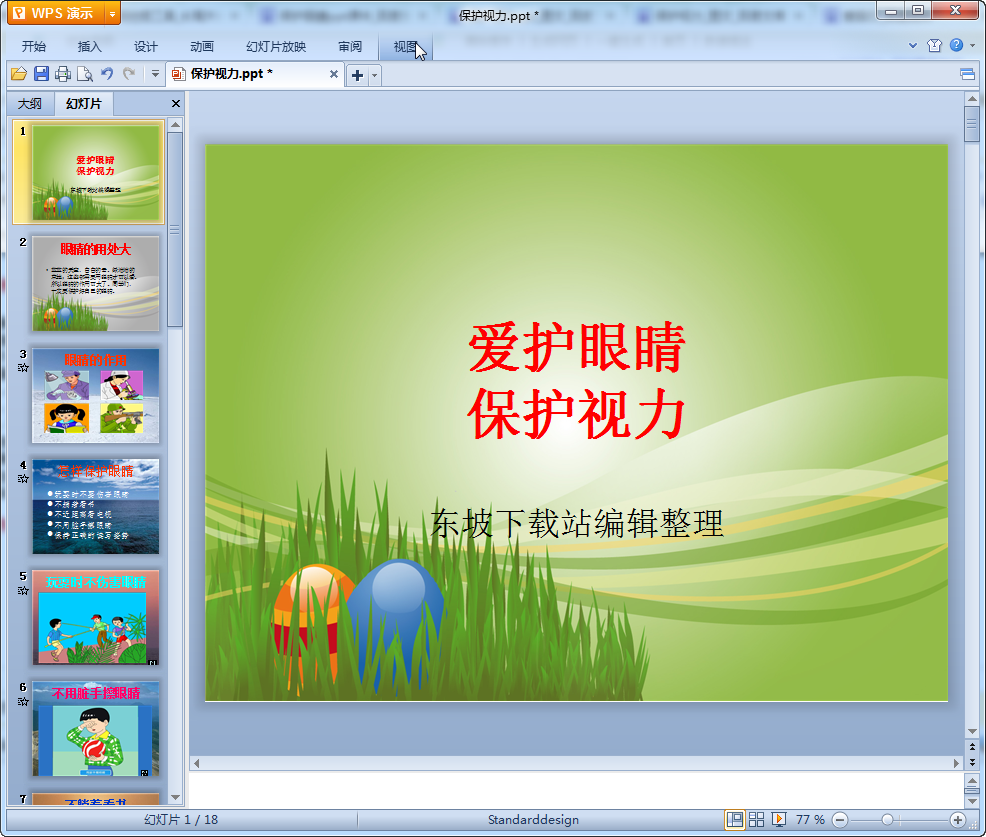The height and width of the screenshot is (837, 986).
Task: Redo the last action
Action: (x=129, y=74)
